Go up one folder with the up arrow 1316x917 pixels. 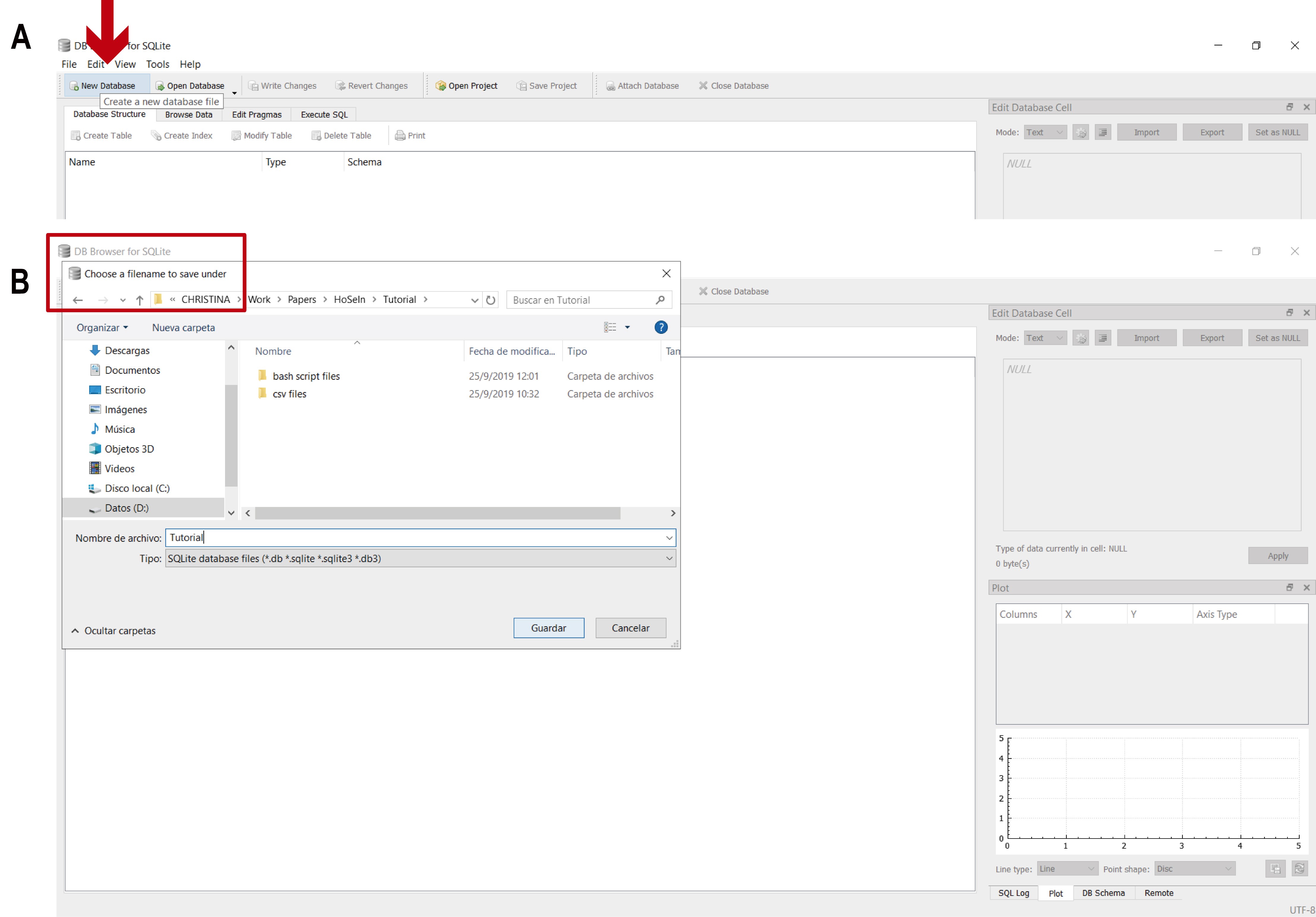[x=139, y=300]
